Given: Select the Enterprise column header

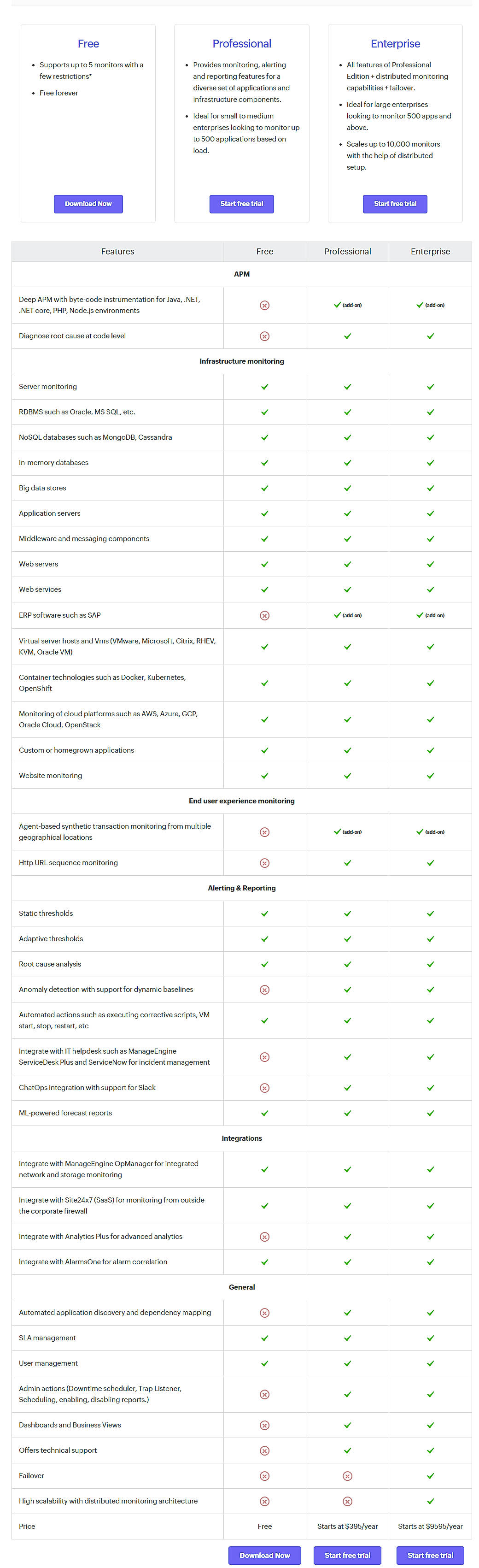Looking at the screenshot, I should [x=430, y=251].
